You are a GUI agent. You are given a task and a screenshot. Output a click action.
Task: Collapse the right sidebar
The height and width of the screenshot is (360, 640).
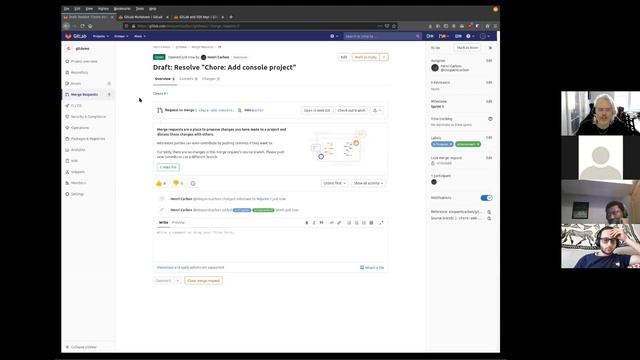[490, 48]
